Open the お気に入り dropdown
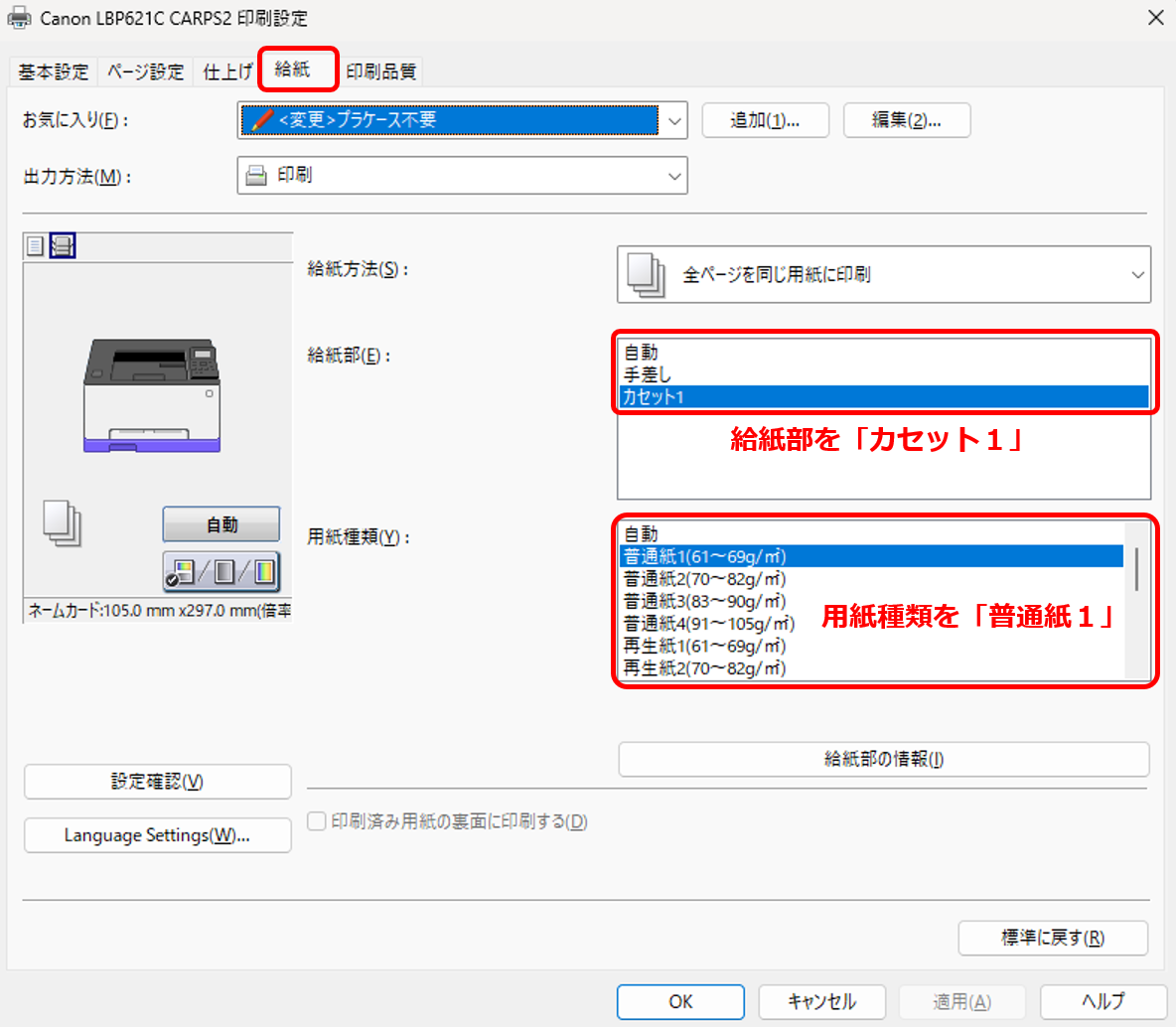The height and width of the screenshot is (1027, 1176). coord(463,120)
